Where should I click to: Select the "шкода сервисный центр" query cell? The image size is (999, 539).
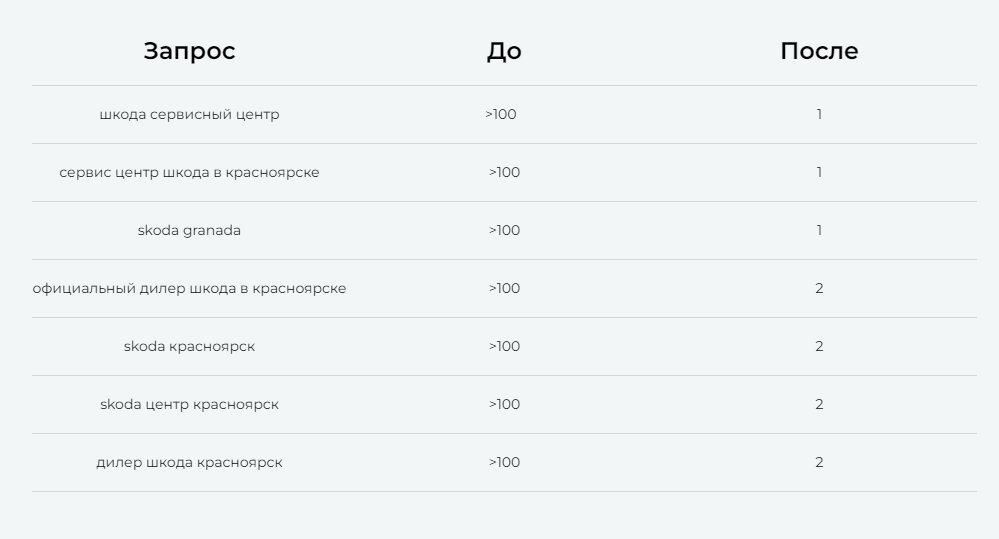click(x=189, y=114)
